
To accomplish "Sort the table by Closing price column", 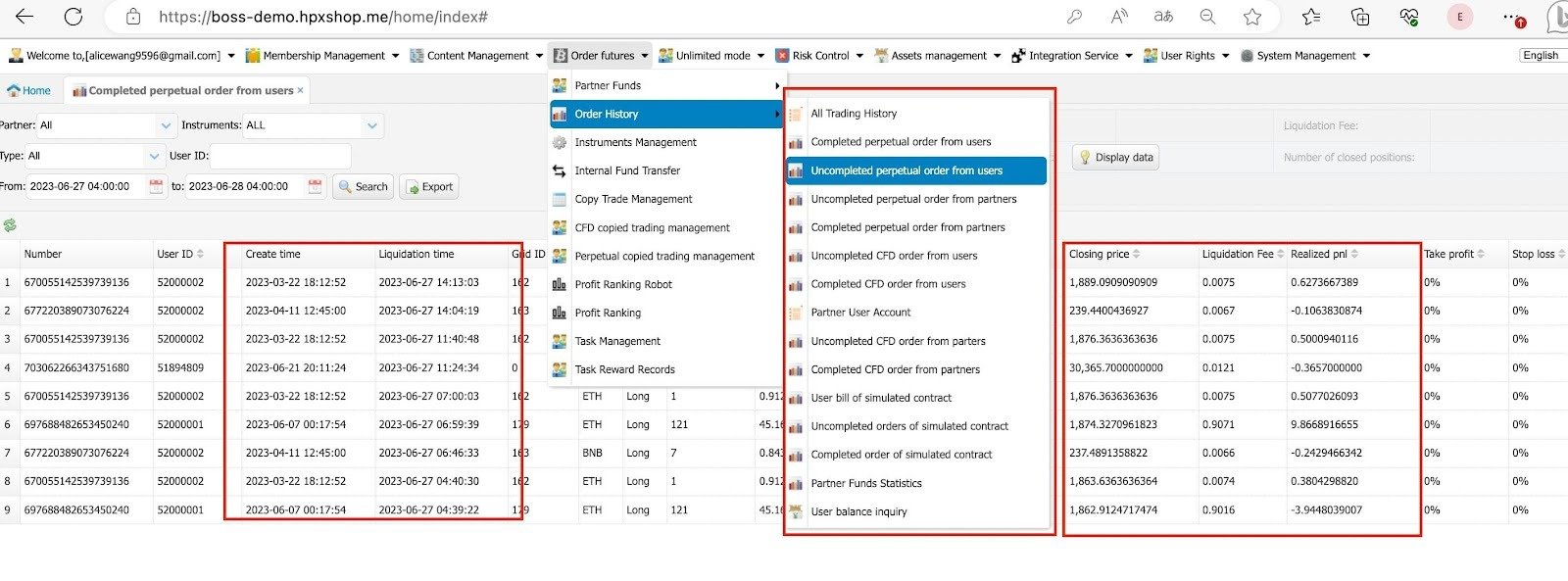I will (1136, 254).
